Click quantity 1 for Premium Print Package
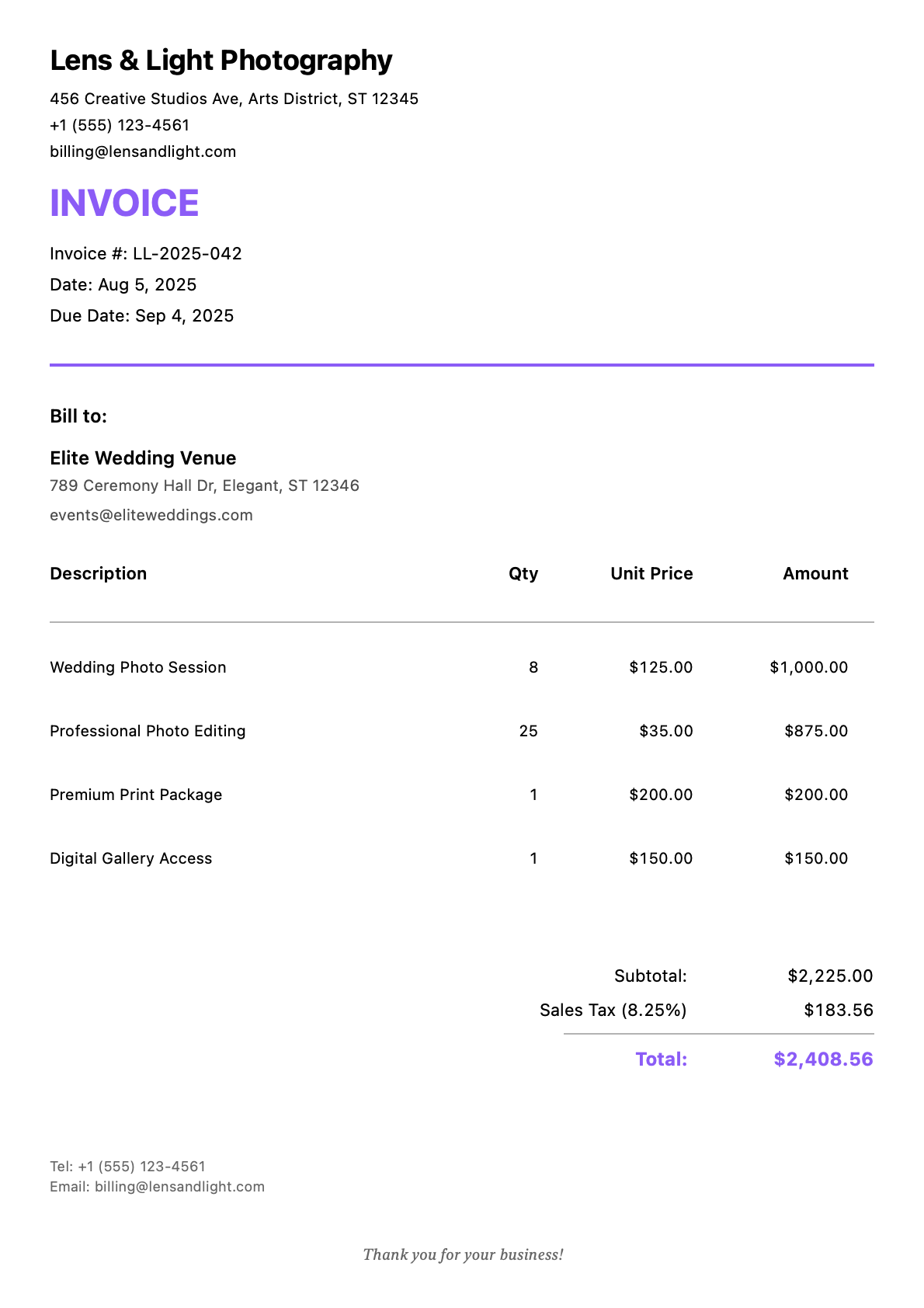 coord(533,795)
